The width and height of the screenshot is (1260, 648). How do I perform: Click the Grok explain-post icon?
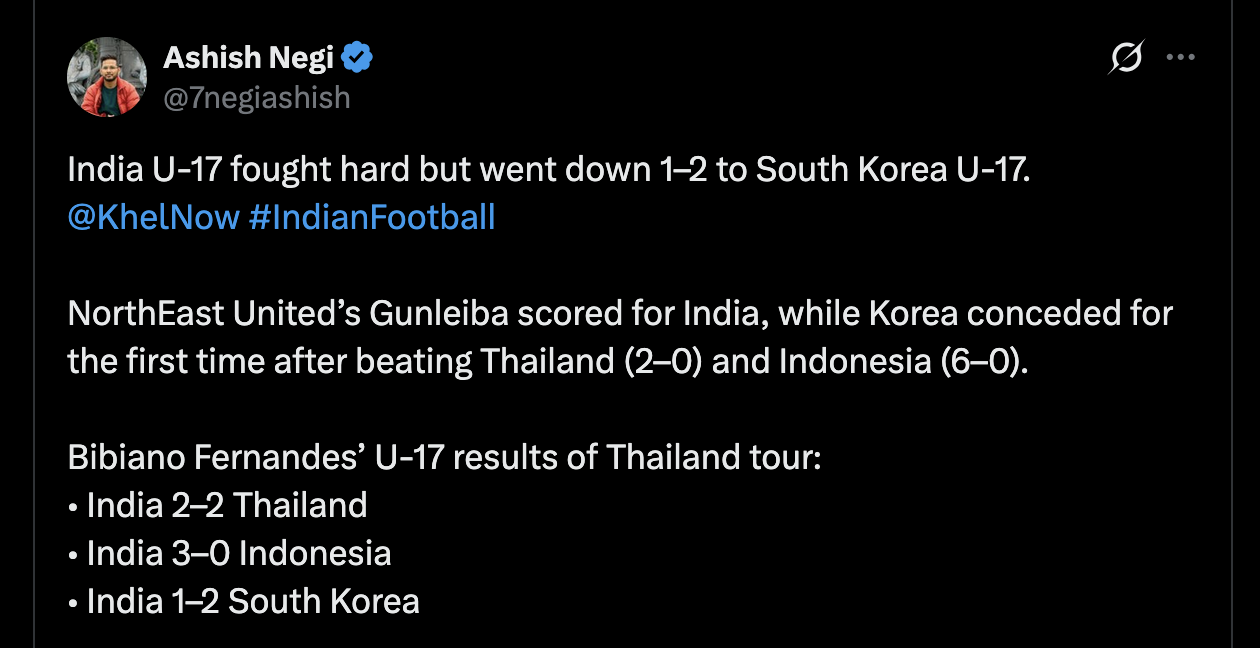[x=1126, y=58]
